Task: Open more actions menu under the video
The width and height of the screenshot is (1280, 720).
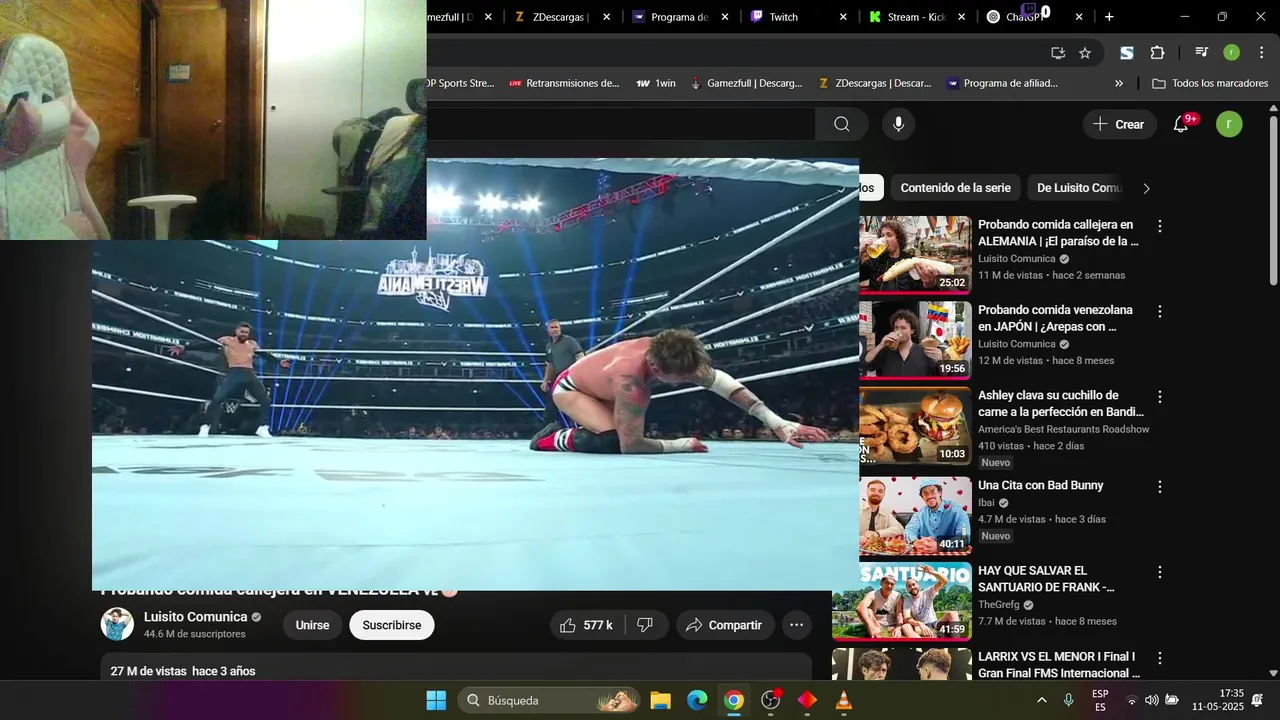Action: pyautogui.click(x=797, y=625)
